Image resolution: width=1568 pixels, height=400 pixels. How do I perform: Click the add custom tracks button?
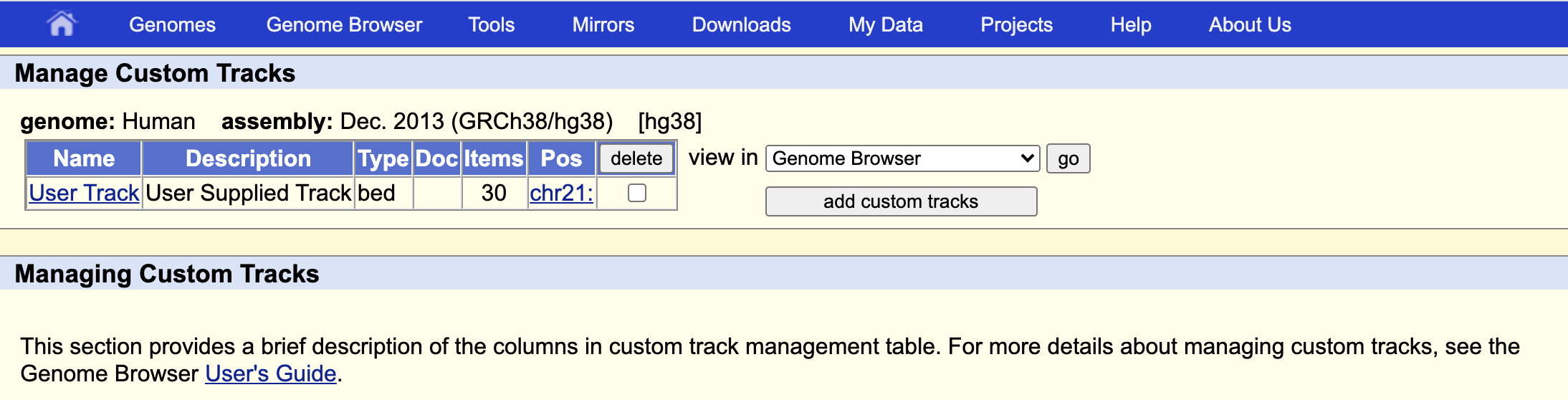click(901, 201)
